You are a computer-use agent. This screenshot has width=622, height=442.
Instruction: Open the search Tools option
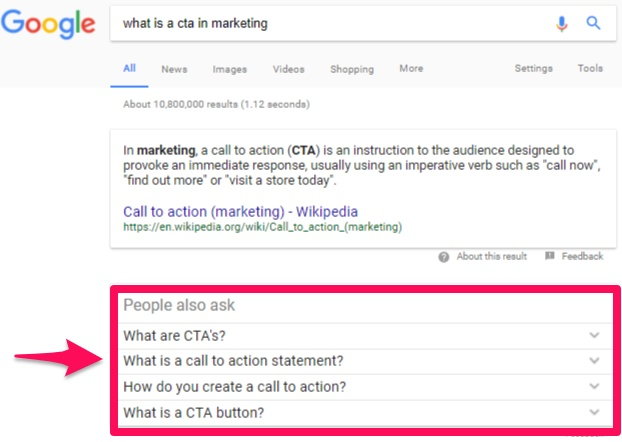[590, 69]
